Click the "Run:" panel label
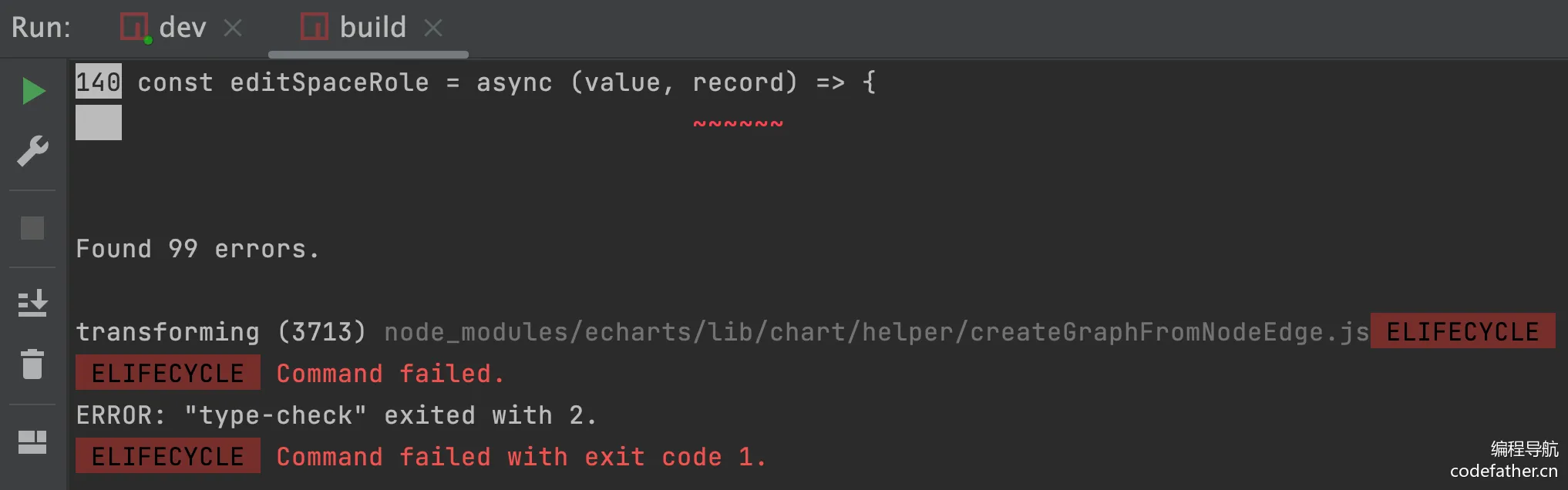 tap(41, 28)
